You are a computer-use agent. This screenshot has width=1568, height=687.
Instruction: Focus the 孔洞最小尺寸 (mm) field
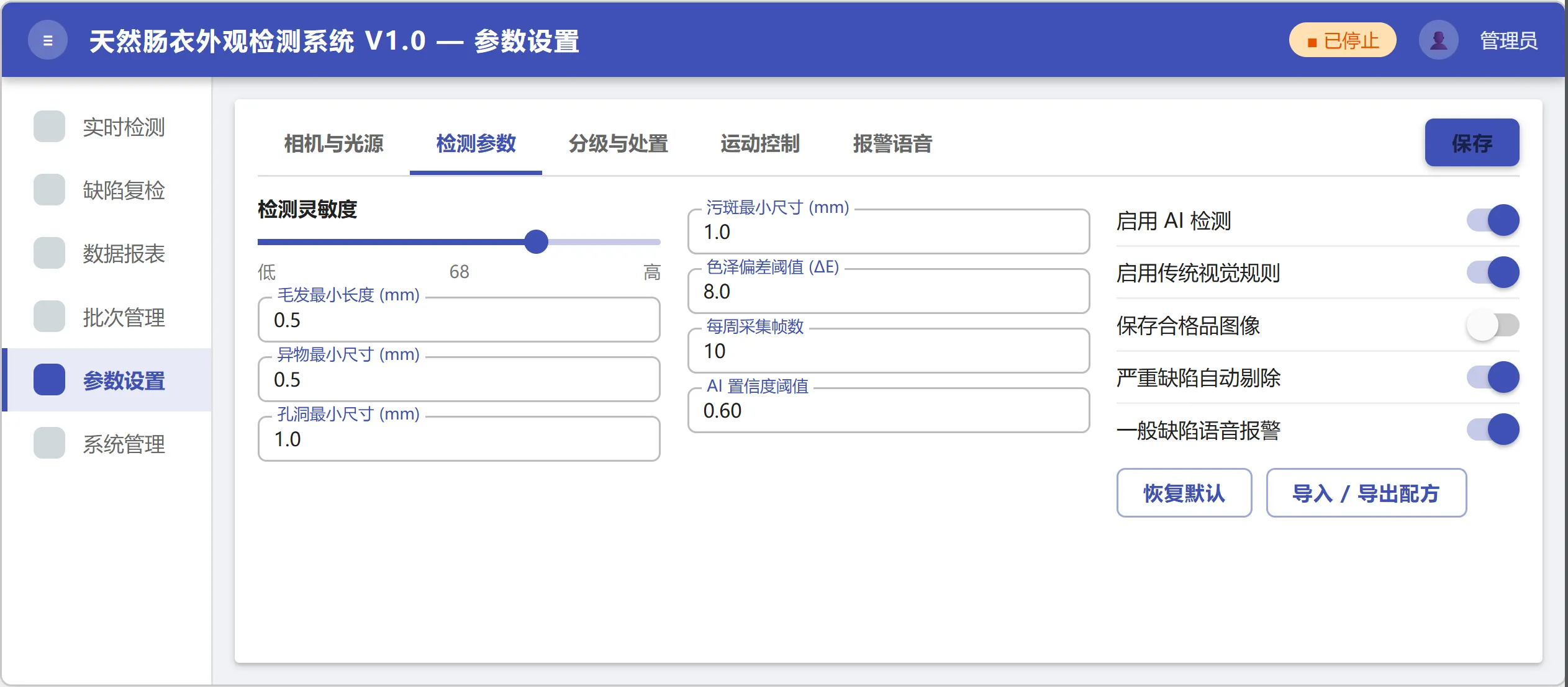459,439
